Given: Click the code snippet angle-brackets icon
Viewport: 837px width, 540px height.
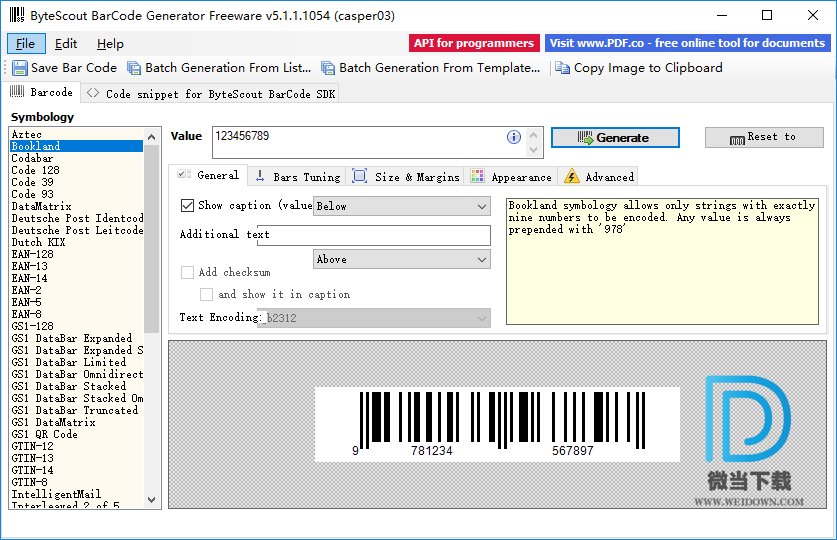Looking at the screenshot, I should (93, 93).
